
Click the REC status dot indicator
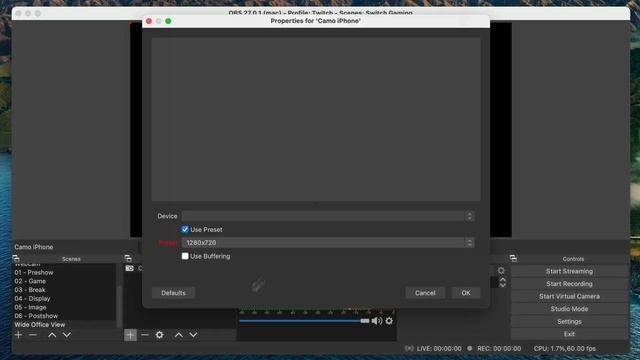pos(470,348)
